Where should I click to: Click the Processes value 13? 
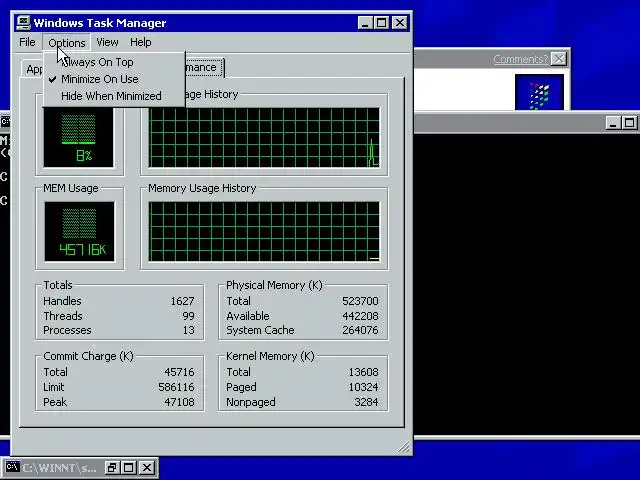(x=189, y=330)
